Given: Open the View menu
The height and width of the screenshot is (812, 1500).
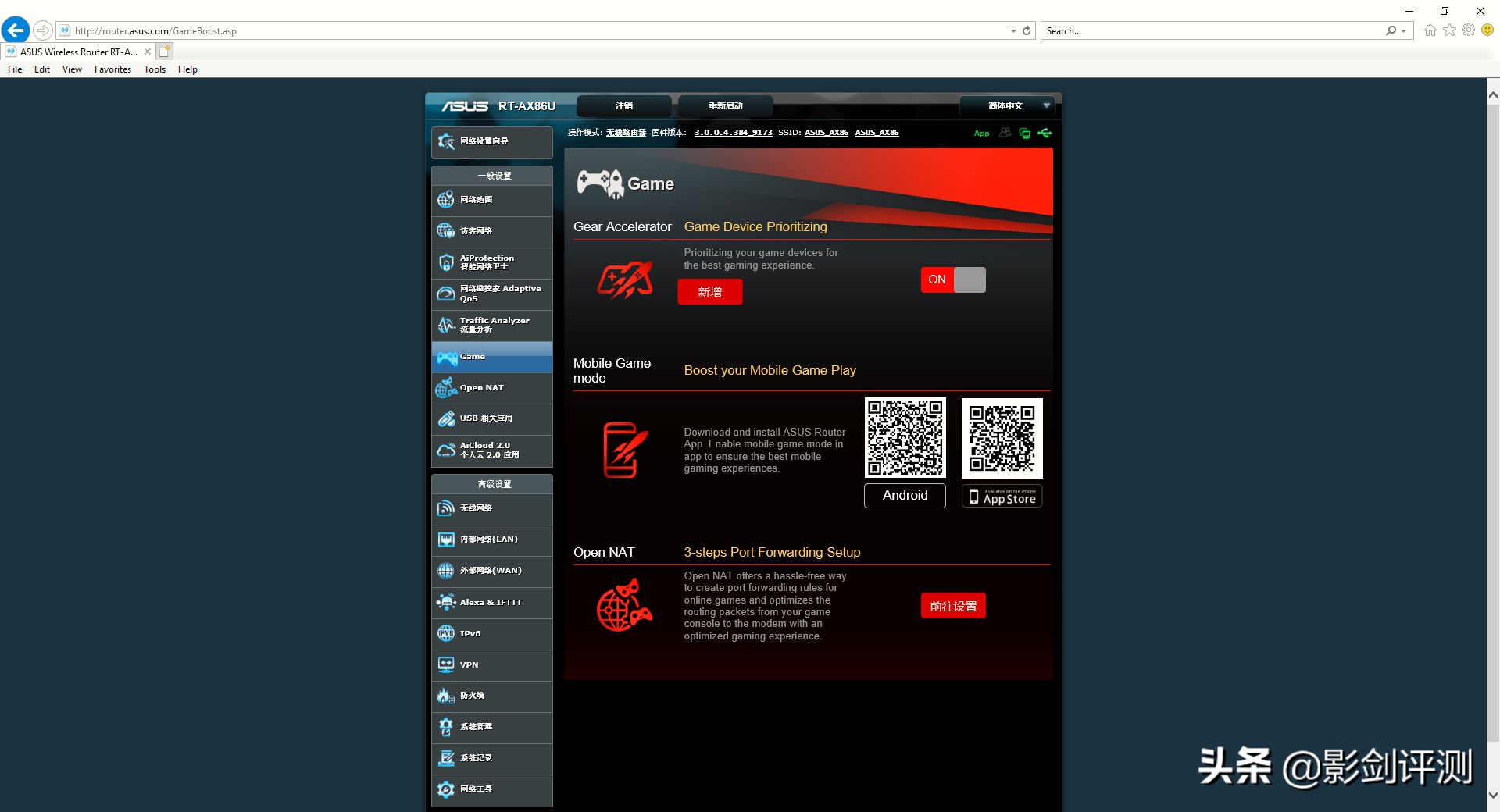Looking at the screenshot, I should pos(72,69).
